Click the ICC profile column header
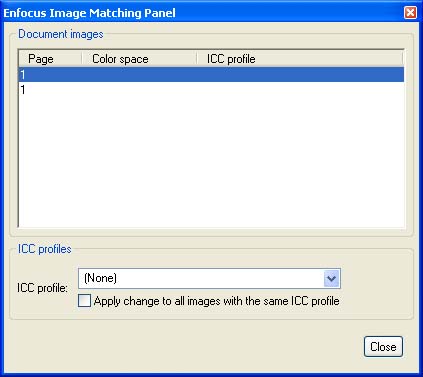This screenshot has height=377, width=423. coord(300,59)
